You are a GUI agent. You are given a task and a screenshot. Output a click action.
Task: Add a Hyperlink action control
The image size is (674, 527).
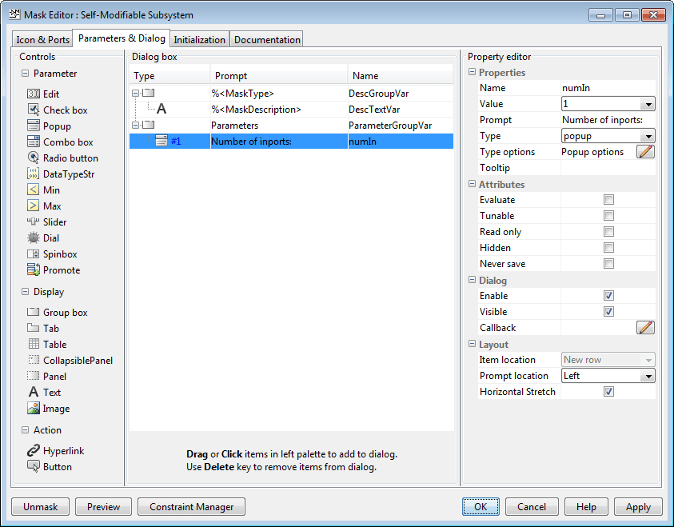click(55, 450)
